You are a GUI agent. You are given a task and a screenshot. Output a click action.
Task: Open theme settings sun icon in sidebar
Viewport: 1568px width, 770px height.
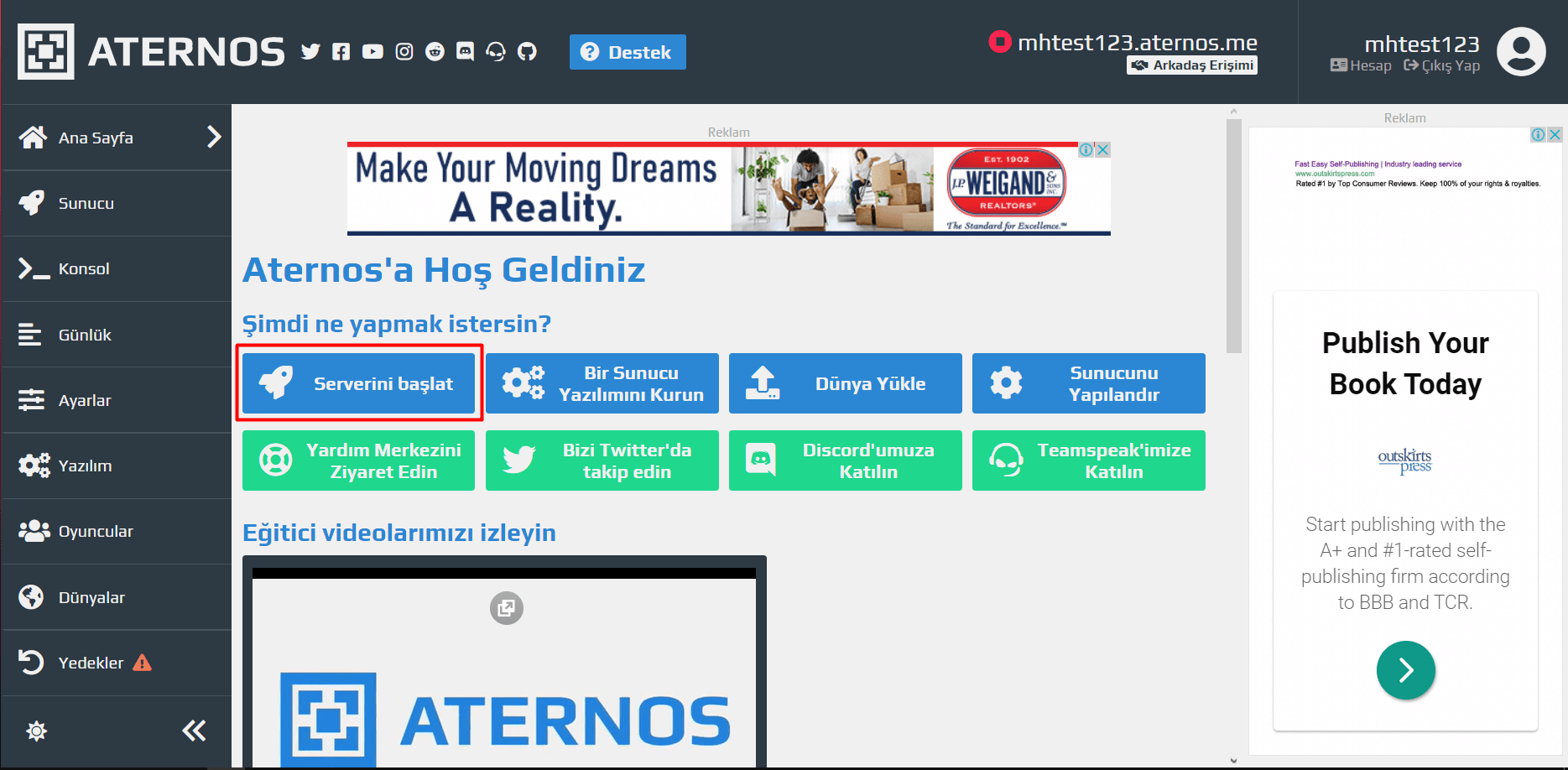tap(36, 731)
